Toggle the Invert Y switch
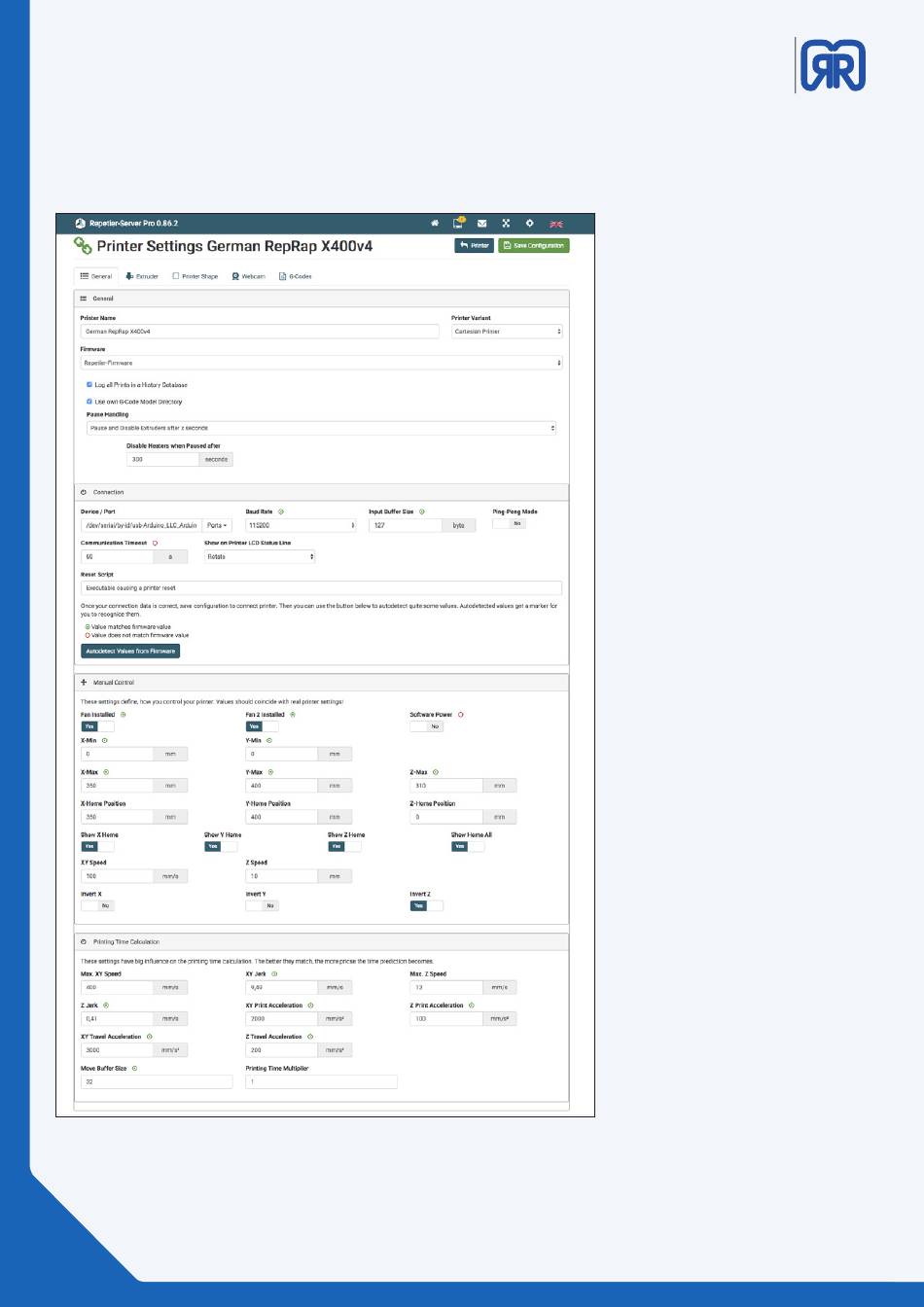924x1307 pixels. (x=262, y=905)
